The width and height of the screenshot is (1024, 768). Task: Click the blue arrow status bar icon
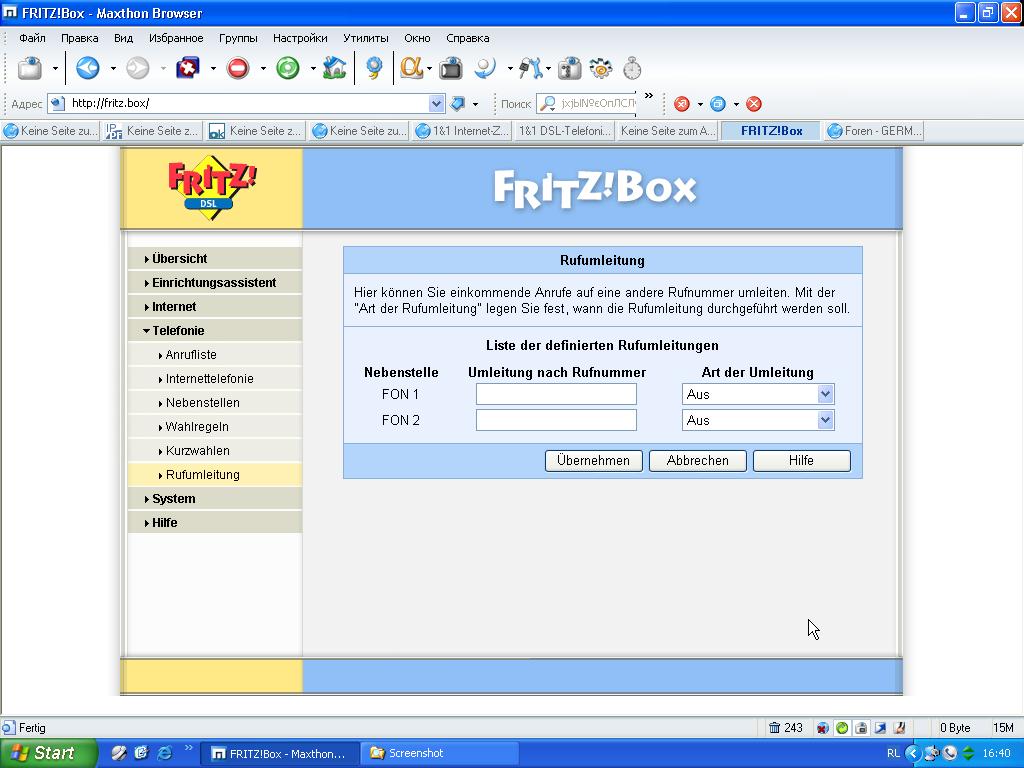click(x=880, y=728)
